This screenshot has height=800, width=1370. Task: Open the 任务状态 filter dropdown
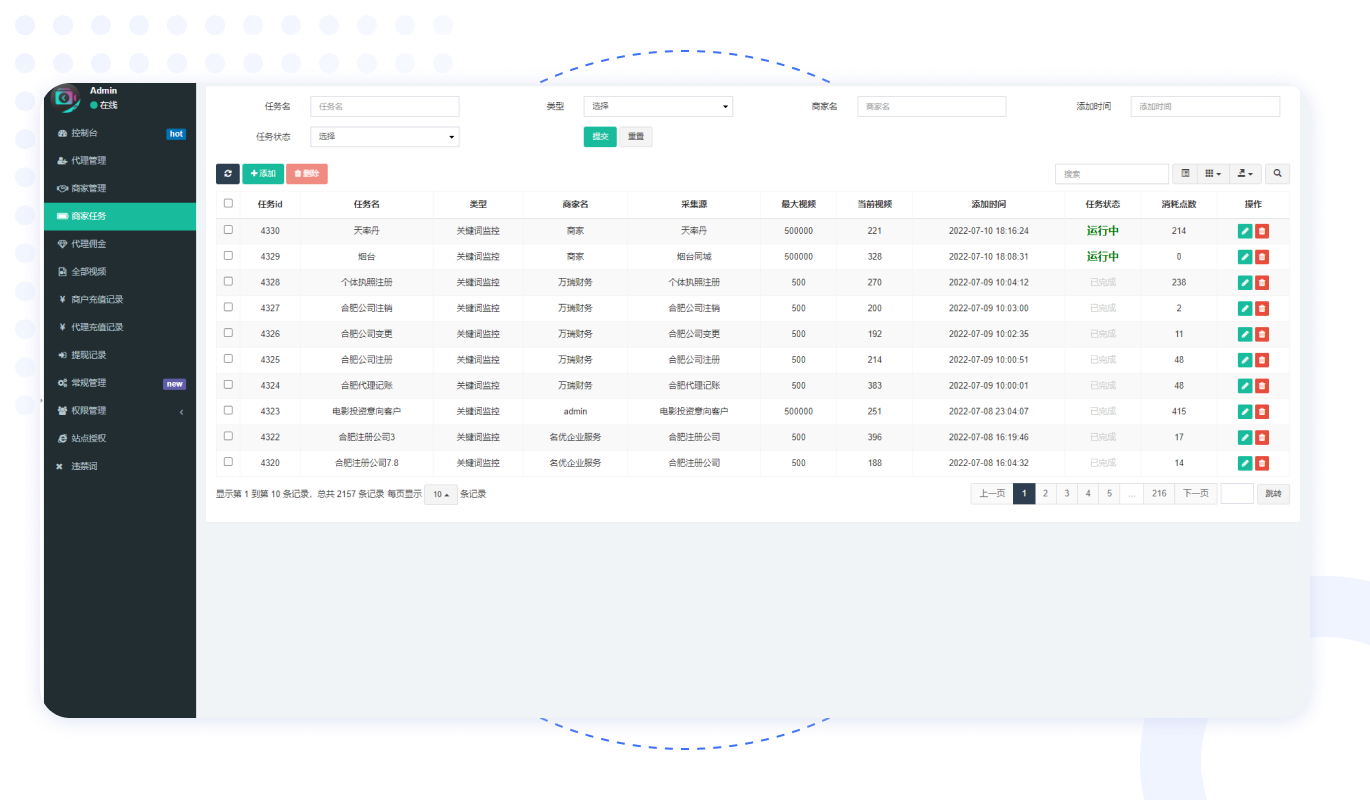[384, 137]
